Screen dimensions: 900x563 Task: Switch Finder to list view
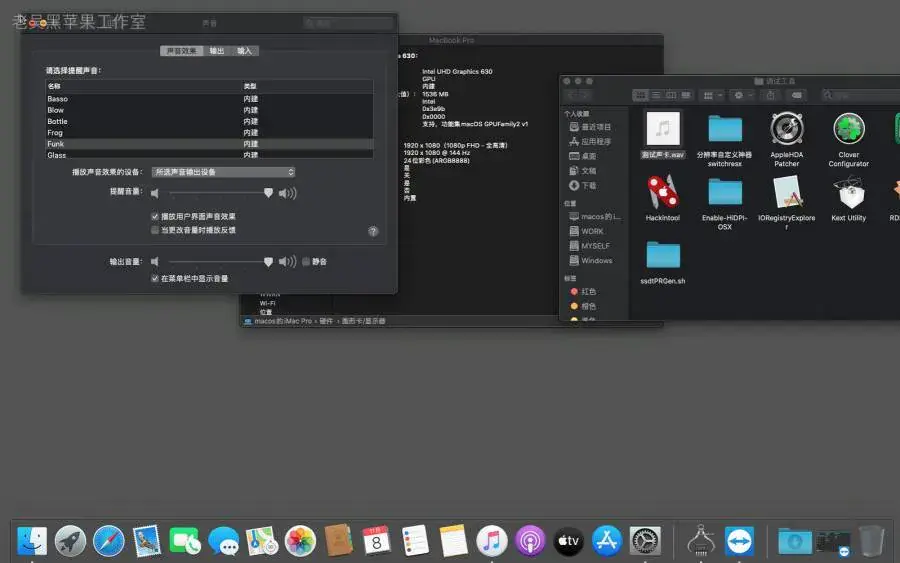point(656,95)
